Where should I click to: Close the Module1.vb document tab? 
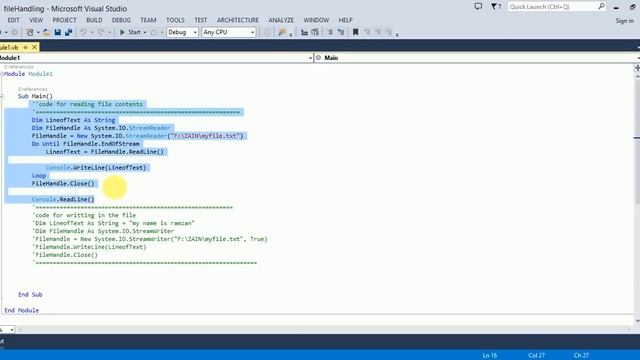click(x=35, y=47)
